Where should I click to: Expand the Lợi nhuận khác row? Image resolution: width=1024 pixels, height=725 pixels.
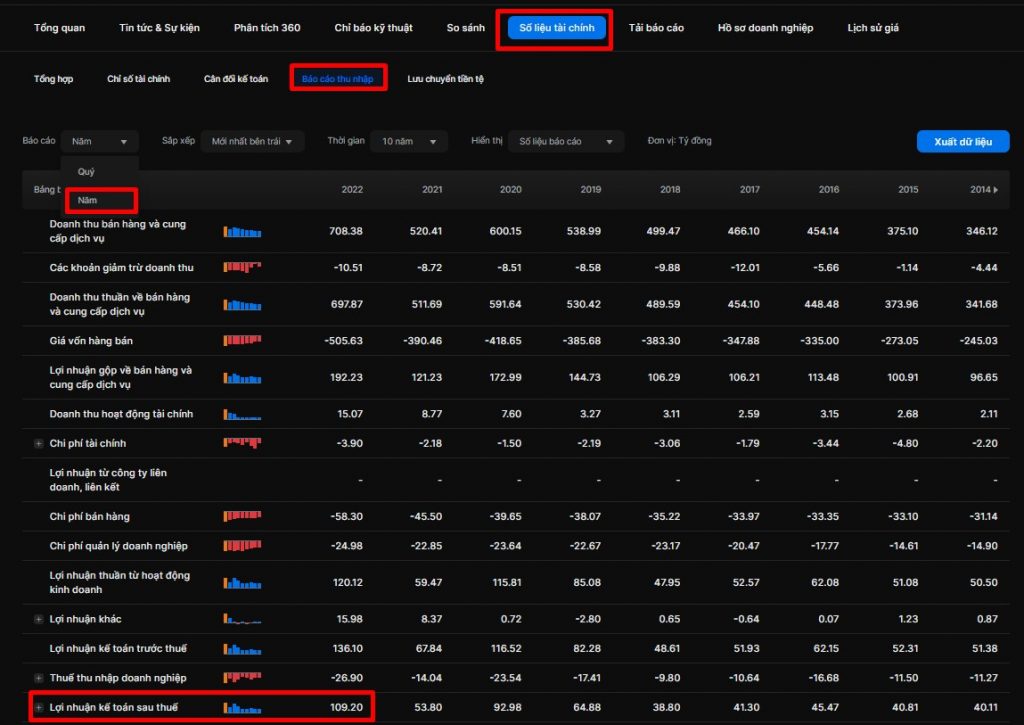39,620
